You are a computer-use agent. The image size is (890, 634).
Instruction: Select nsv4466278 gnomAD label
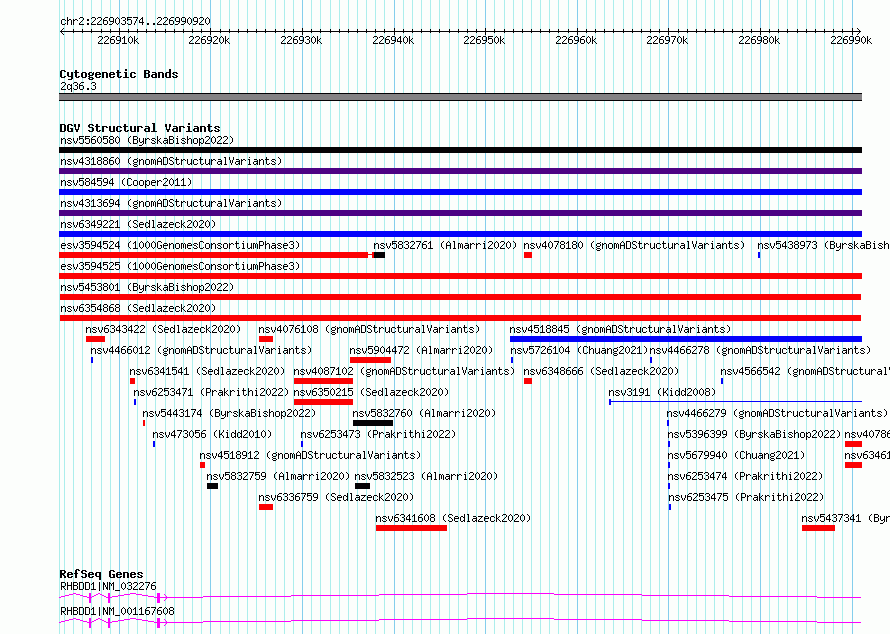point(760,350)
